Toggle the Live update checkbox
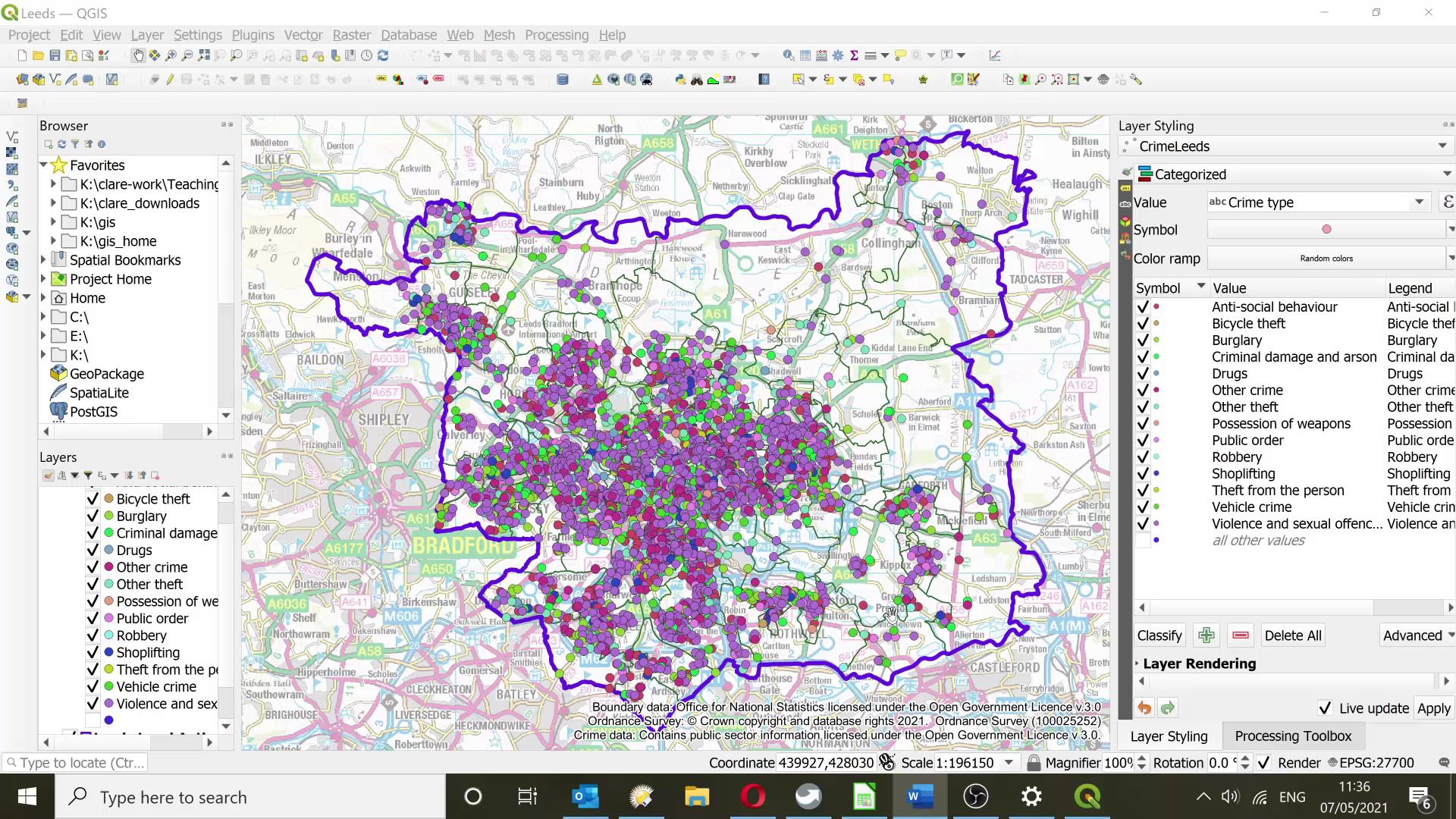Screen dimensions: 1456x819 (1326, 708)
